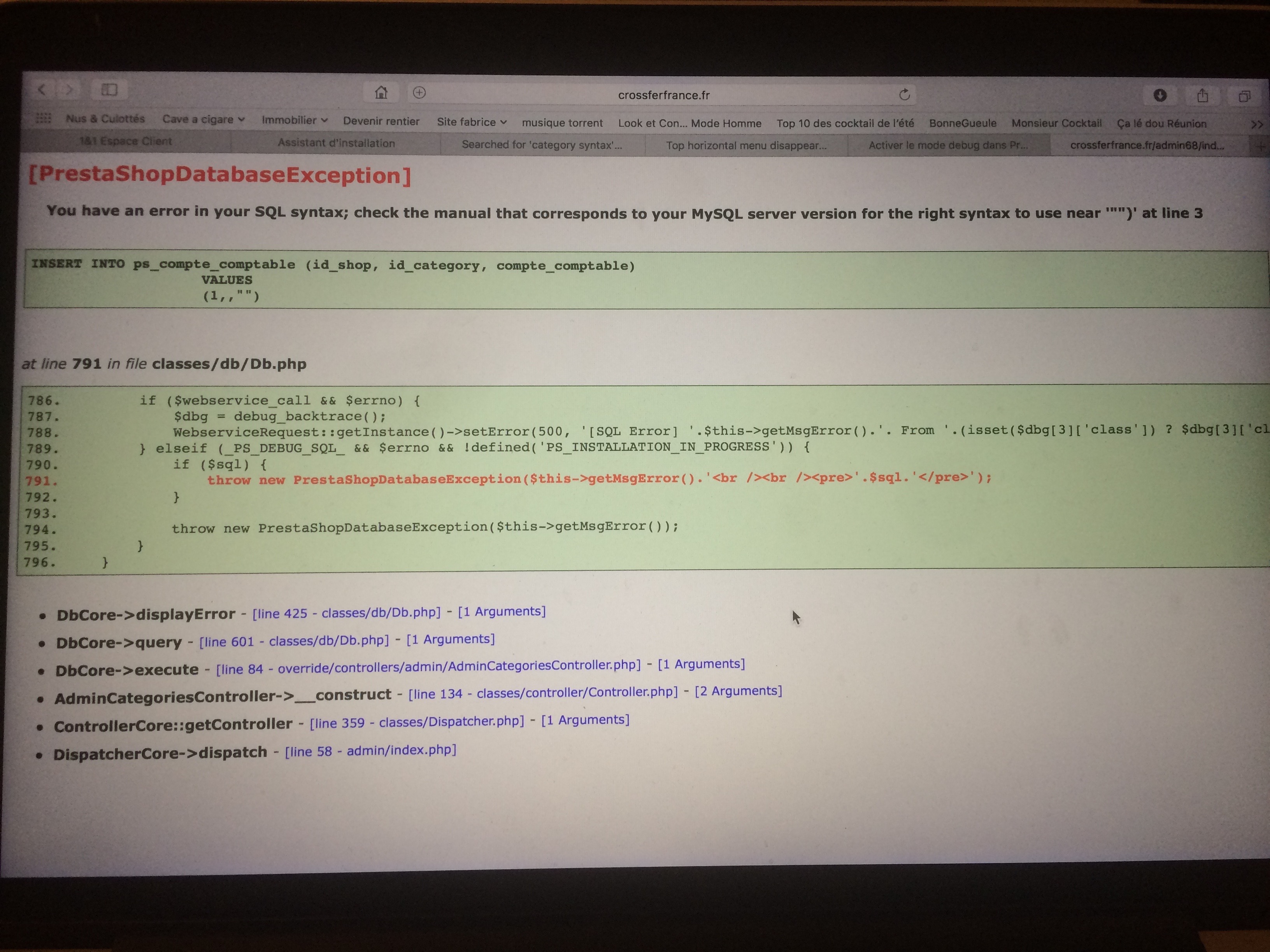Show all tabs overview icon
This screenshot has width=1270, height=952.
coord(1244,96)
